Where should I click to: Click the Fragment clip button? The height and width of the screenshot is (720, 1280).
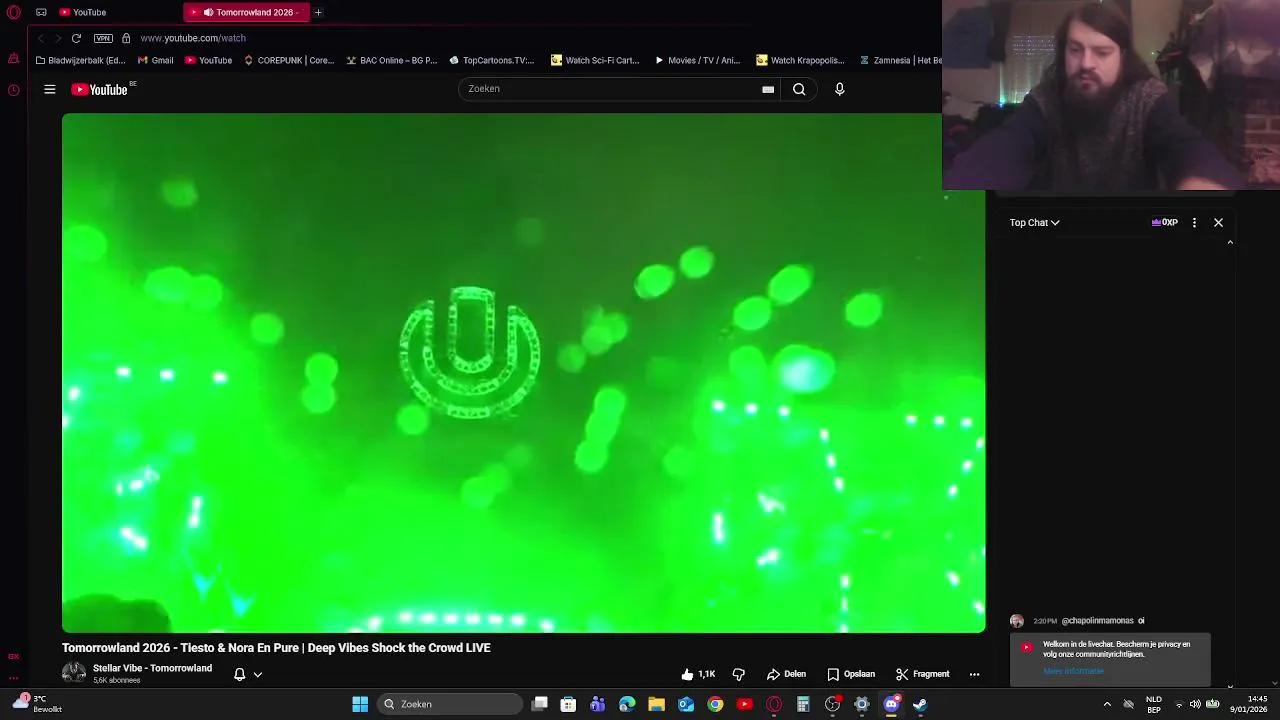tap(922, 674)
